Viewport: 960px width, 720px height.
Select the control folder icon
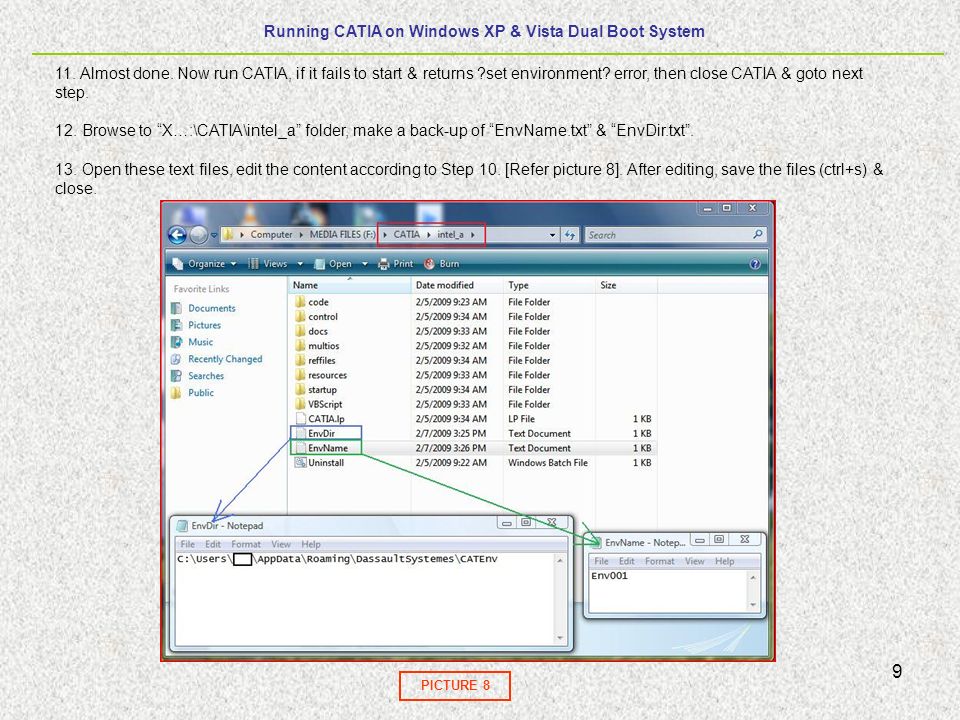point(300,317)
